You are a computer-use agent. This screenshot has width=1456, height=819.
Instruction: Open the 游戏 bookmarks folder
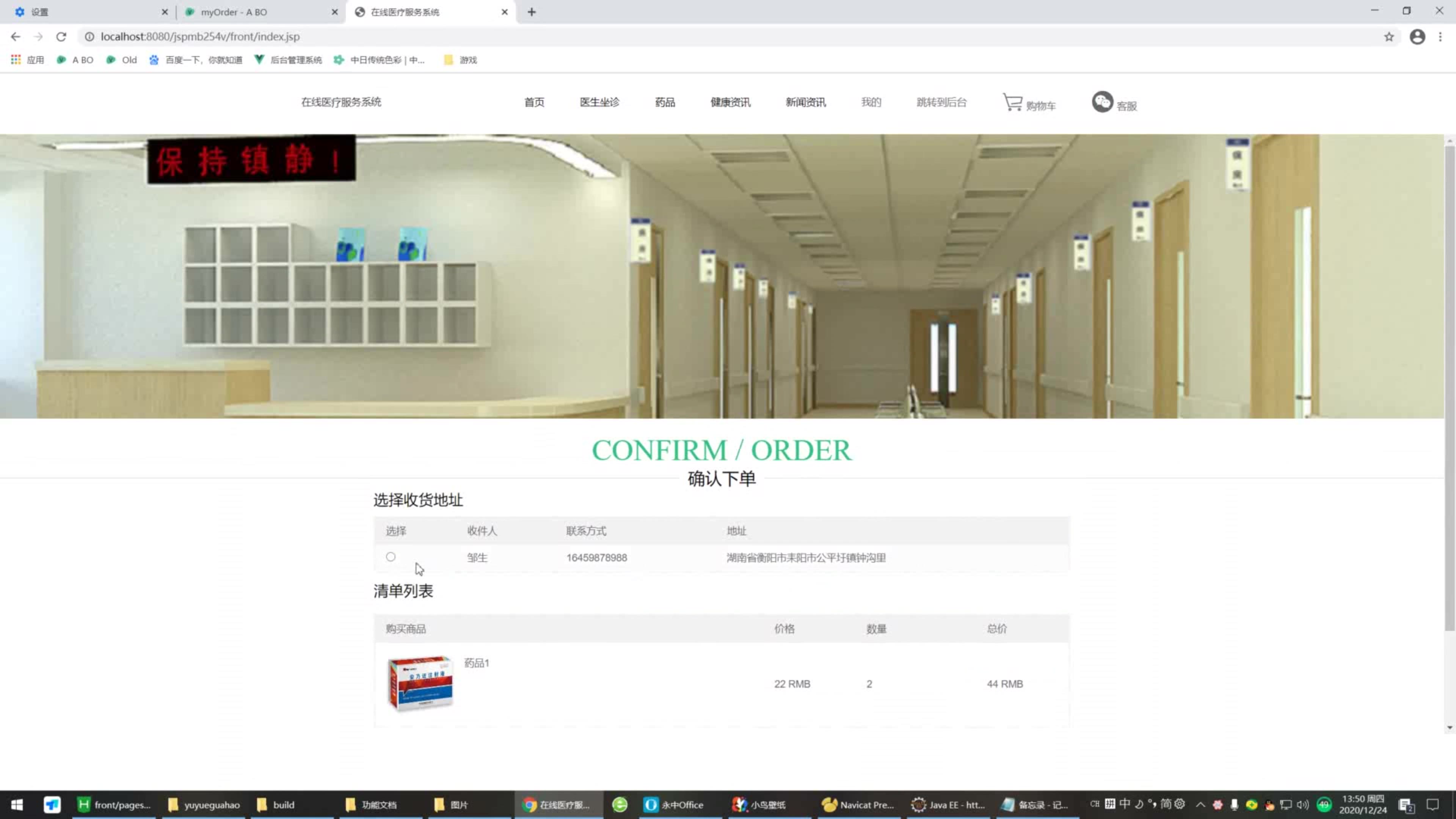[460, 60]
